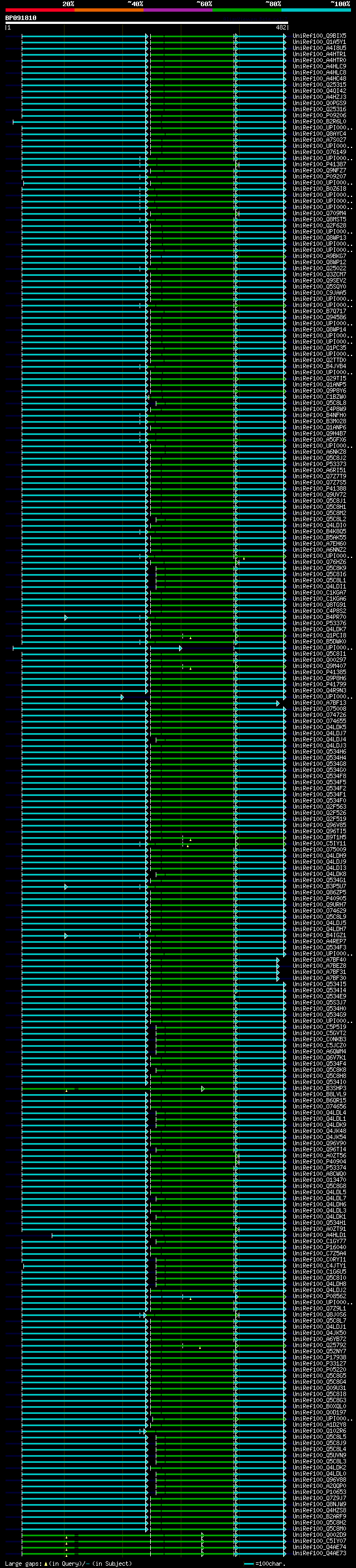Click the cyan ~100% identity legend bar
Screen dimensions: 356x1568
click(317, 10)
